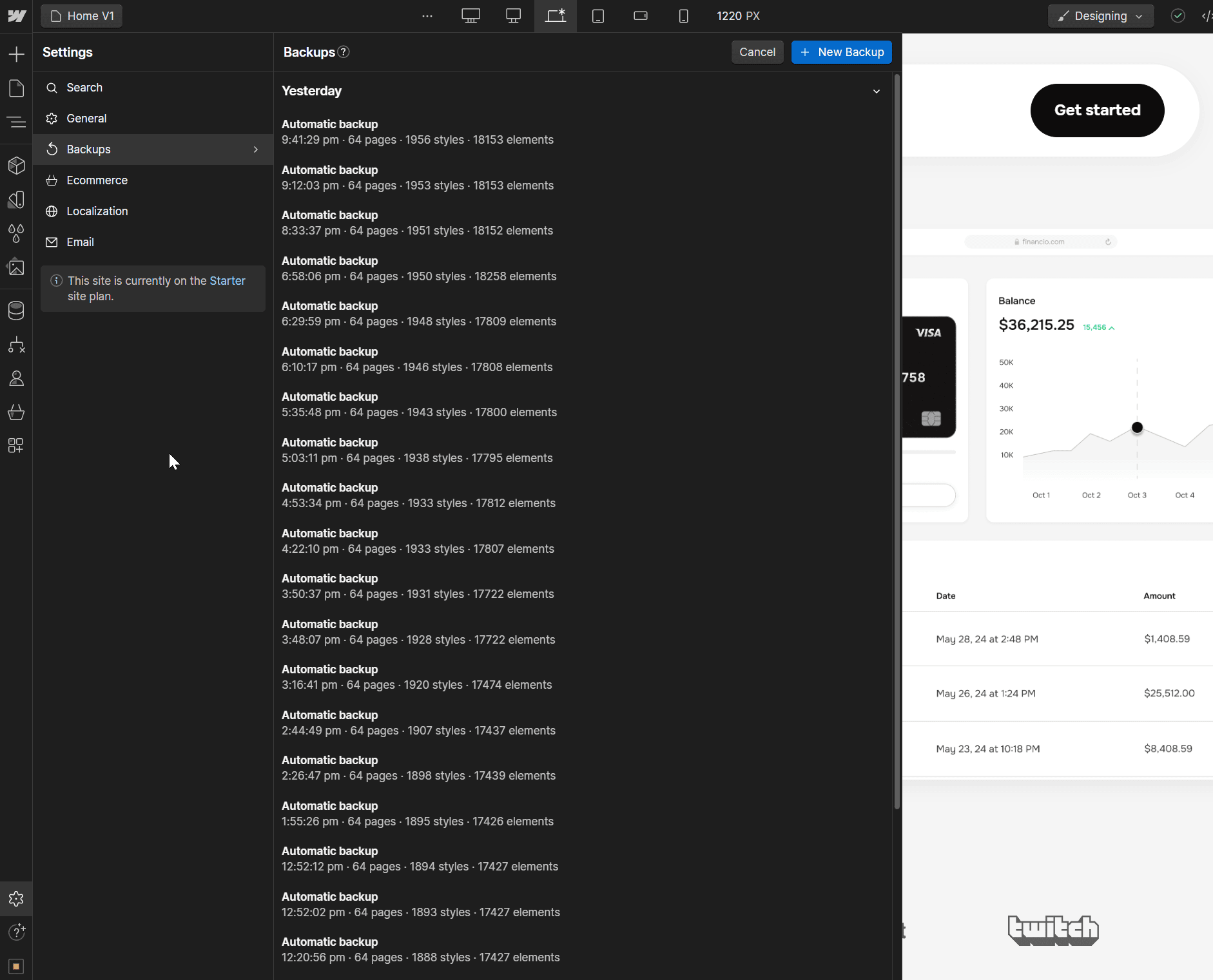
Task: Open the Starter site plan link
Action: pyautogui.click(x=227, y=280)
